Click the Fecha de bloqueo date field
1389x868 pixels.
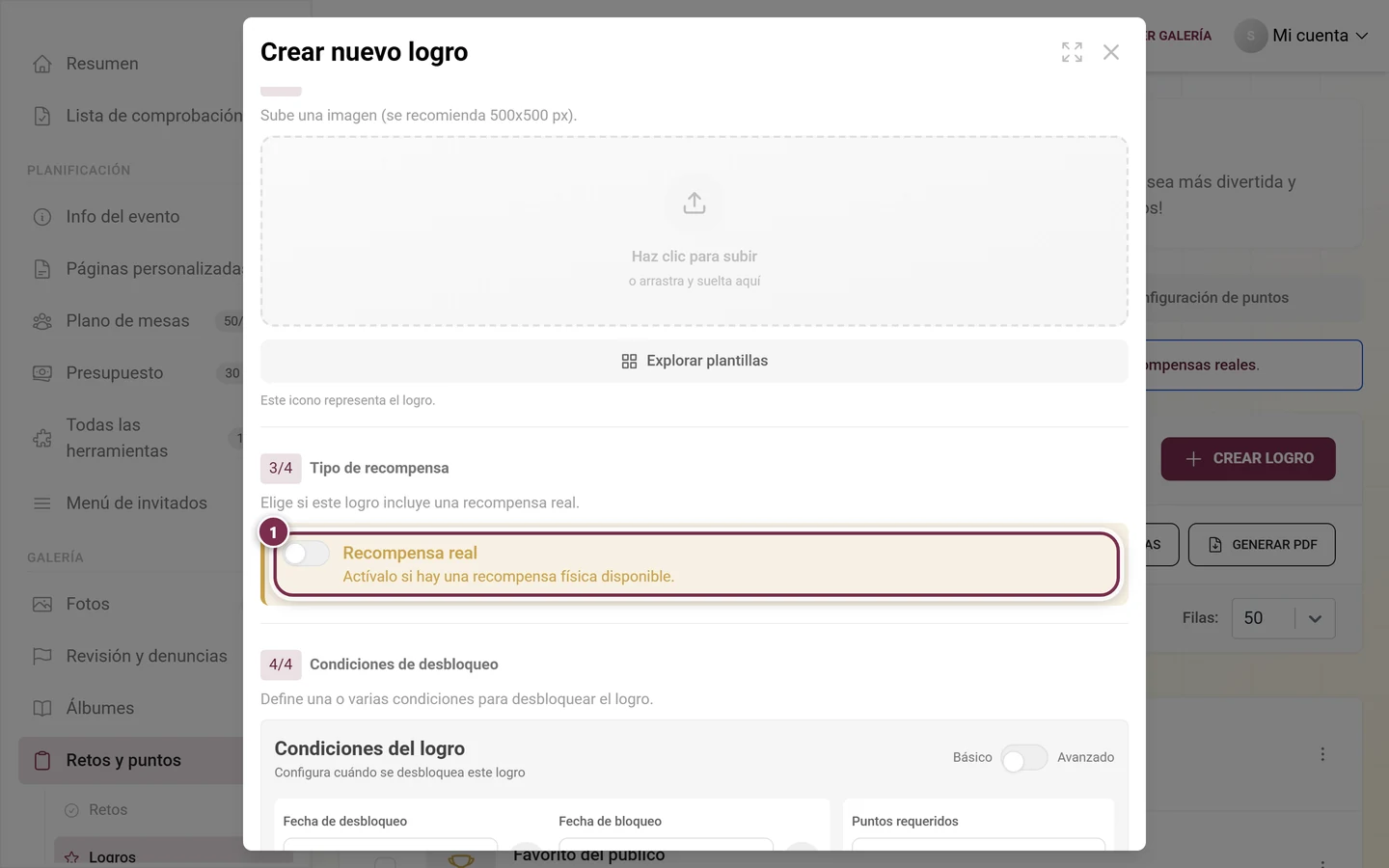pyautogui.click(x=666, y=844)
